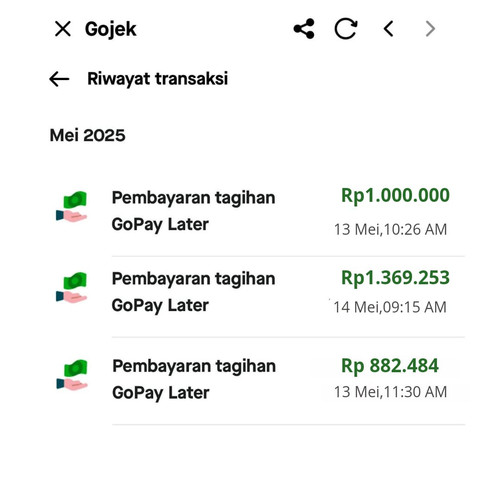
Task: Tap the Mei 2025 month heading
Action: pyautogui.click(x=87, y=135)
